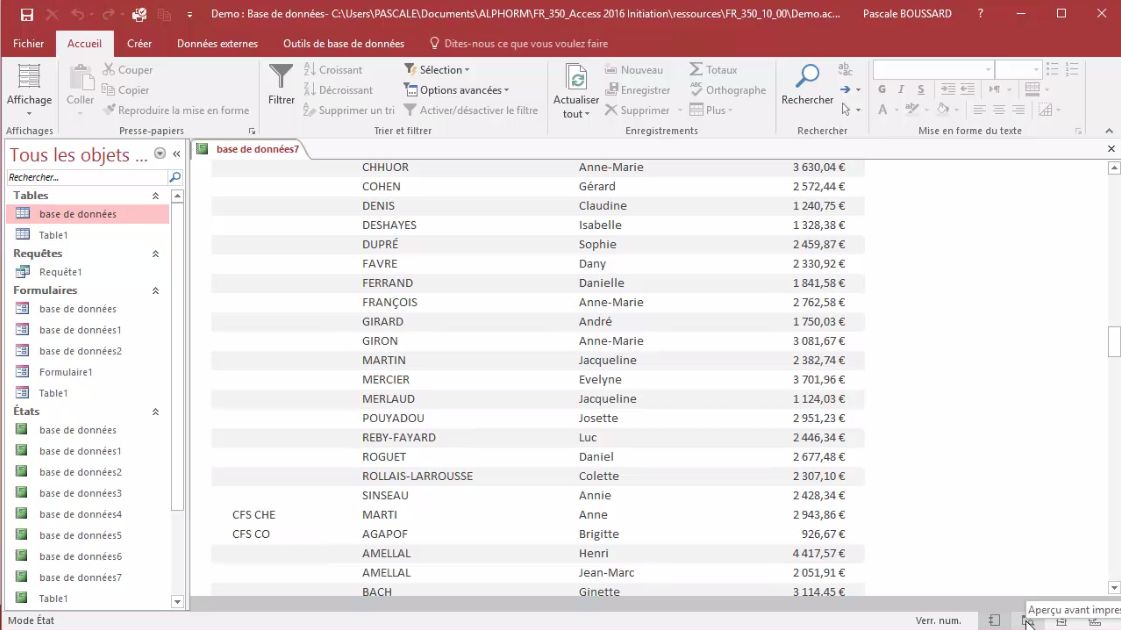Open the navigation pane options dropdown
This screenshot has height=630, width=1121.
point(160,154)
